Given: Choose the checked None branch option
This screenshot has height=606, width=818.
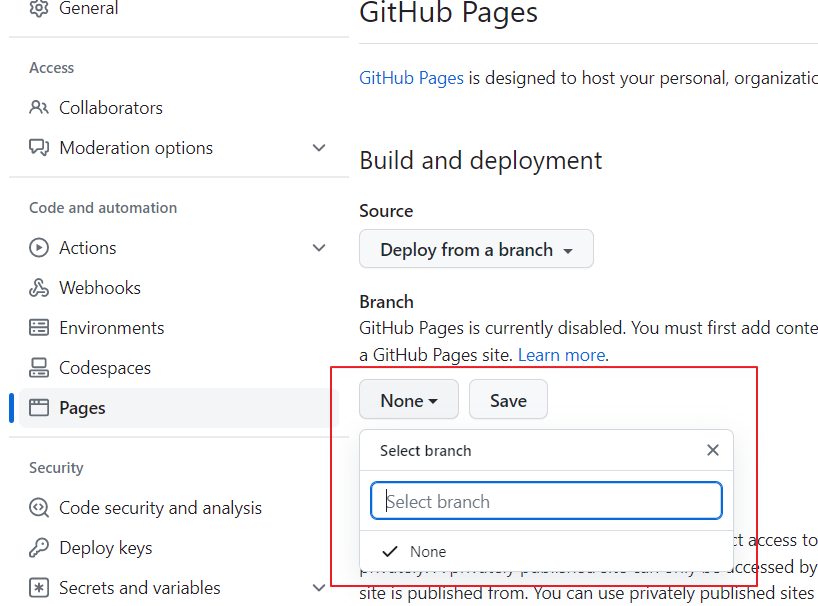Looking at the screenshot, I should (546, 551).
